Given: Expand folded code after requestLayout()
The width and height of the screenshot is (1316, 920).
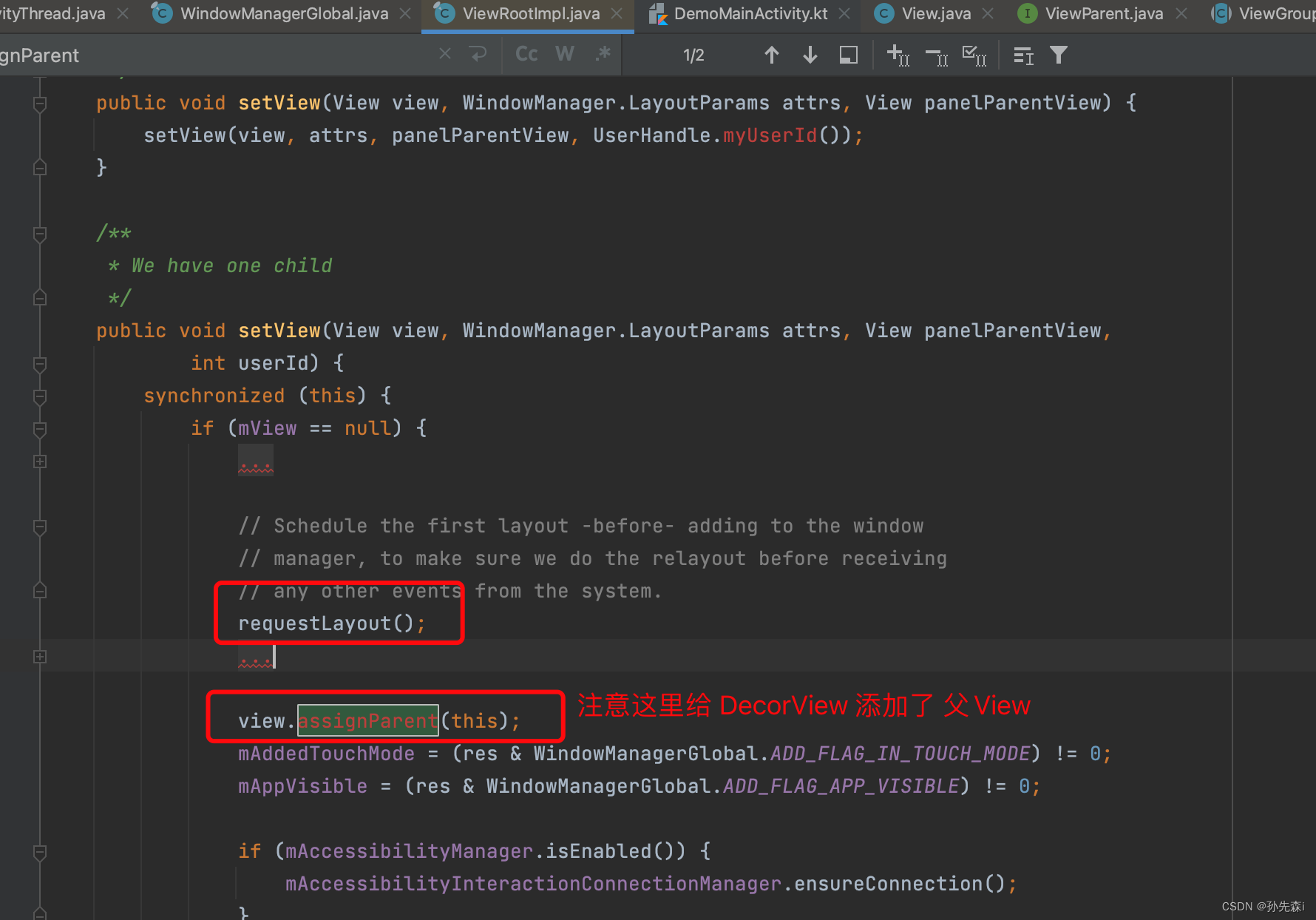Looking at the screenshot, I should point(40,657).
